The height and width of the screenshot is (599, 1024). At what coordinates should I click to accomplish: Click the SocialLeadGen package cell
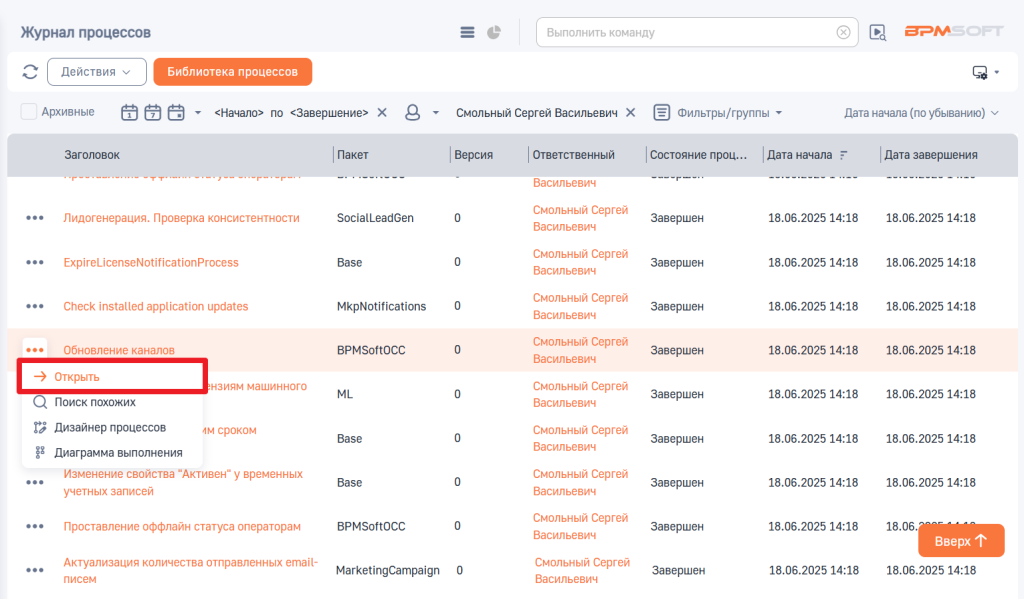tap(376, 218)
